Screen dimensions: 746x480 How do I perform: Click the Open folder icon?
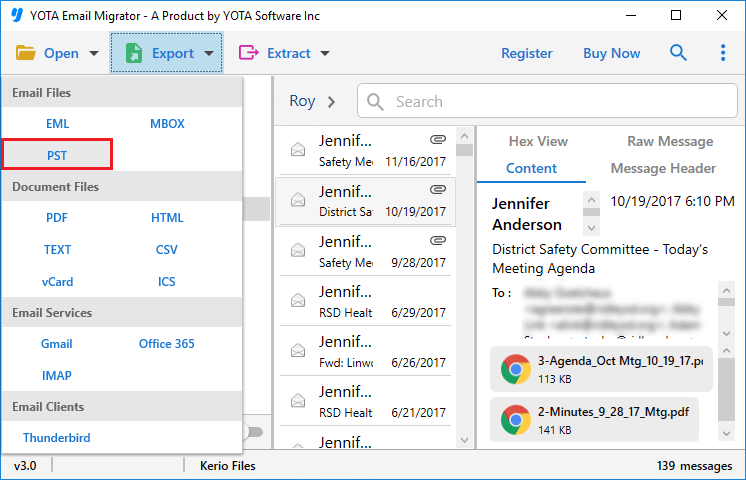pos(26,53)
